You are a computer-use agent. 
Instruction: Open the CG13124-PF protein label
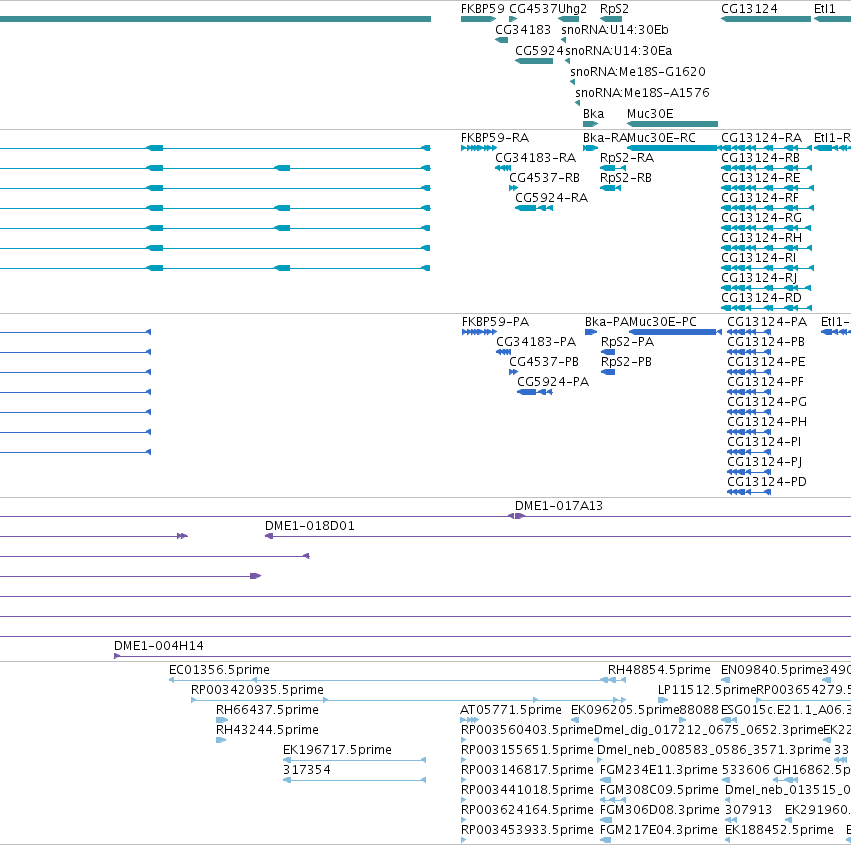765,382
